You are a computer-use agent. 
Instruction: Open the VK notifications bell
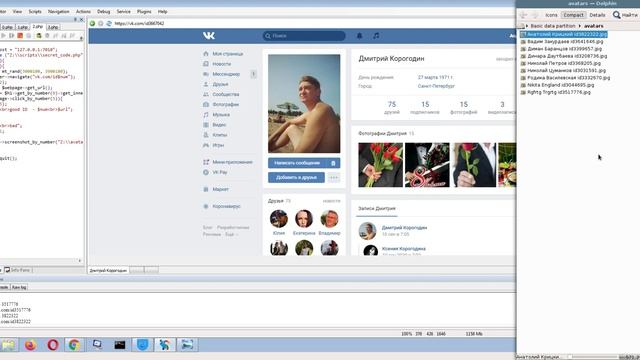point(360,36)
